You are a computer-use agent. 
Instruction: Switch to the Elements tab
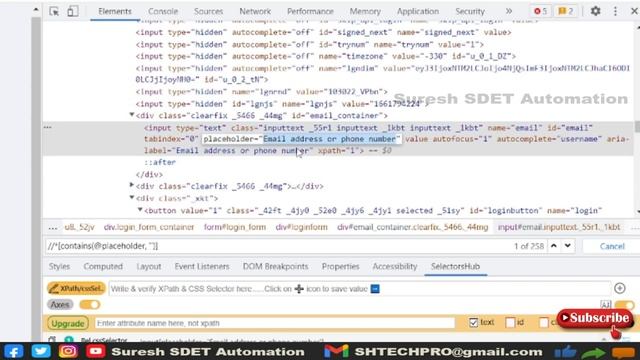(x=115, y=11)
